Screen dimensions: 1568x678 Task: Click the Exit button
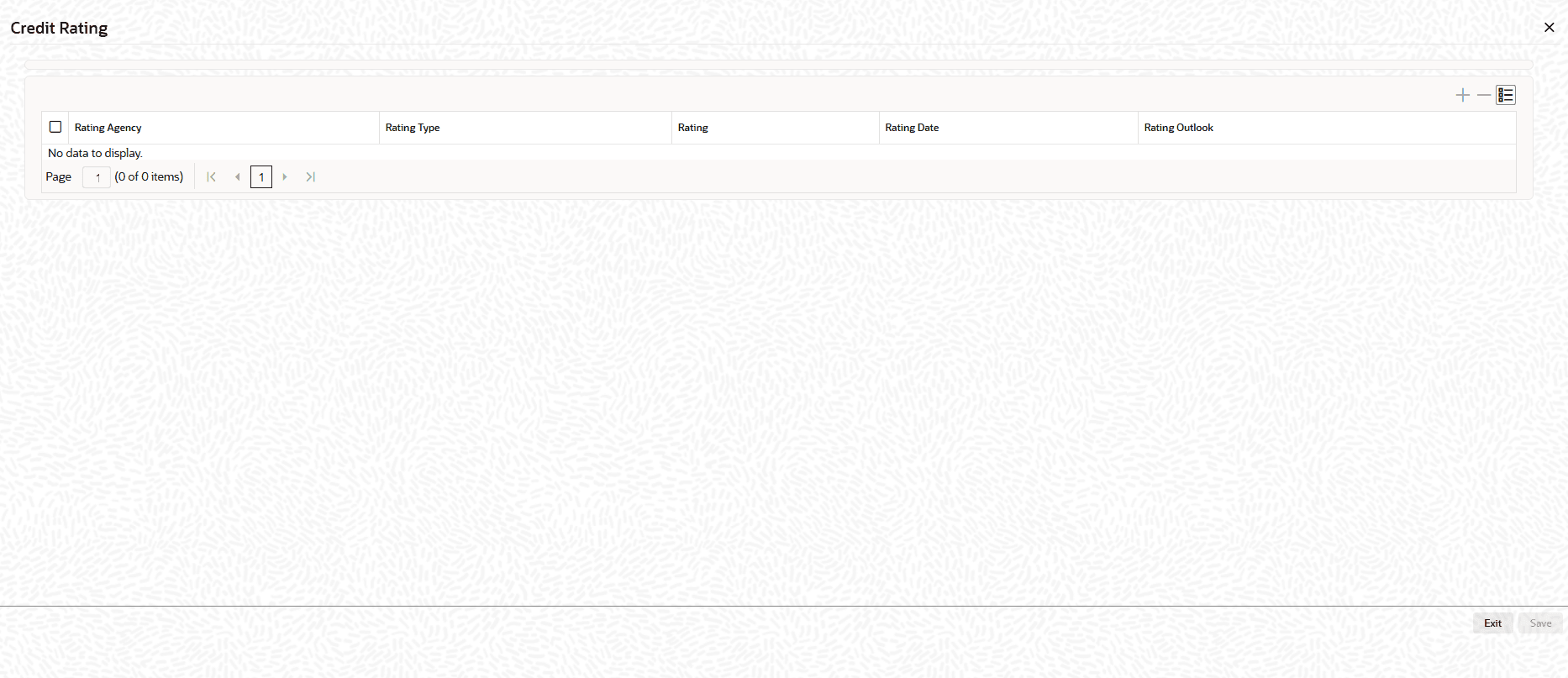click(x=1492, y=623)
